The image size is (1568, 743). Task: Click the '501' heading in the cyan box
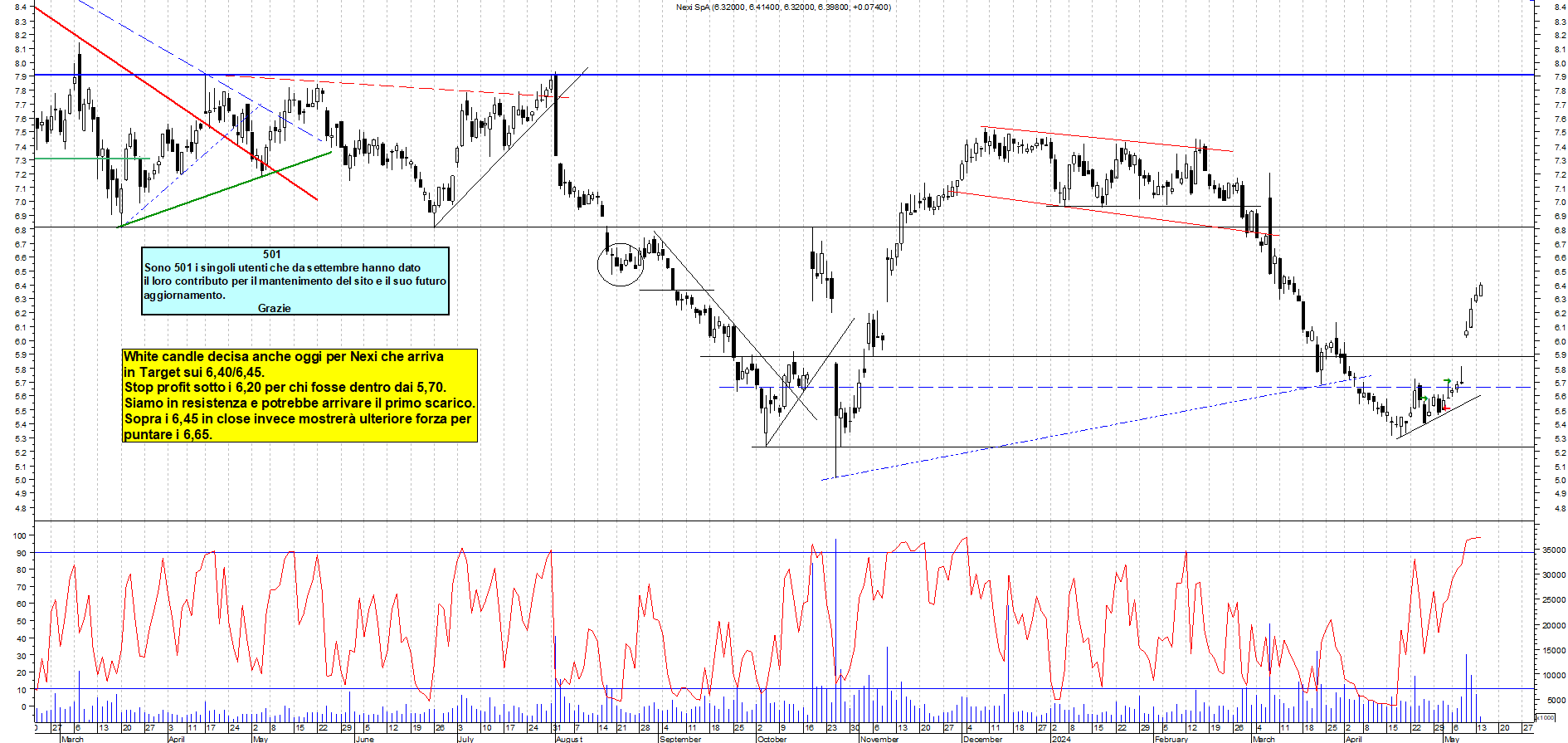pos(272,254)
